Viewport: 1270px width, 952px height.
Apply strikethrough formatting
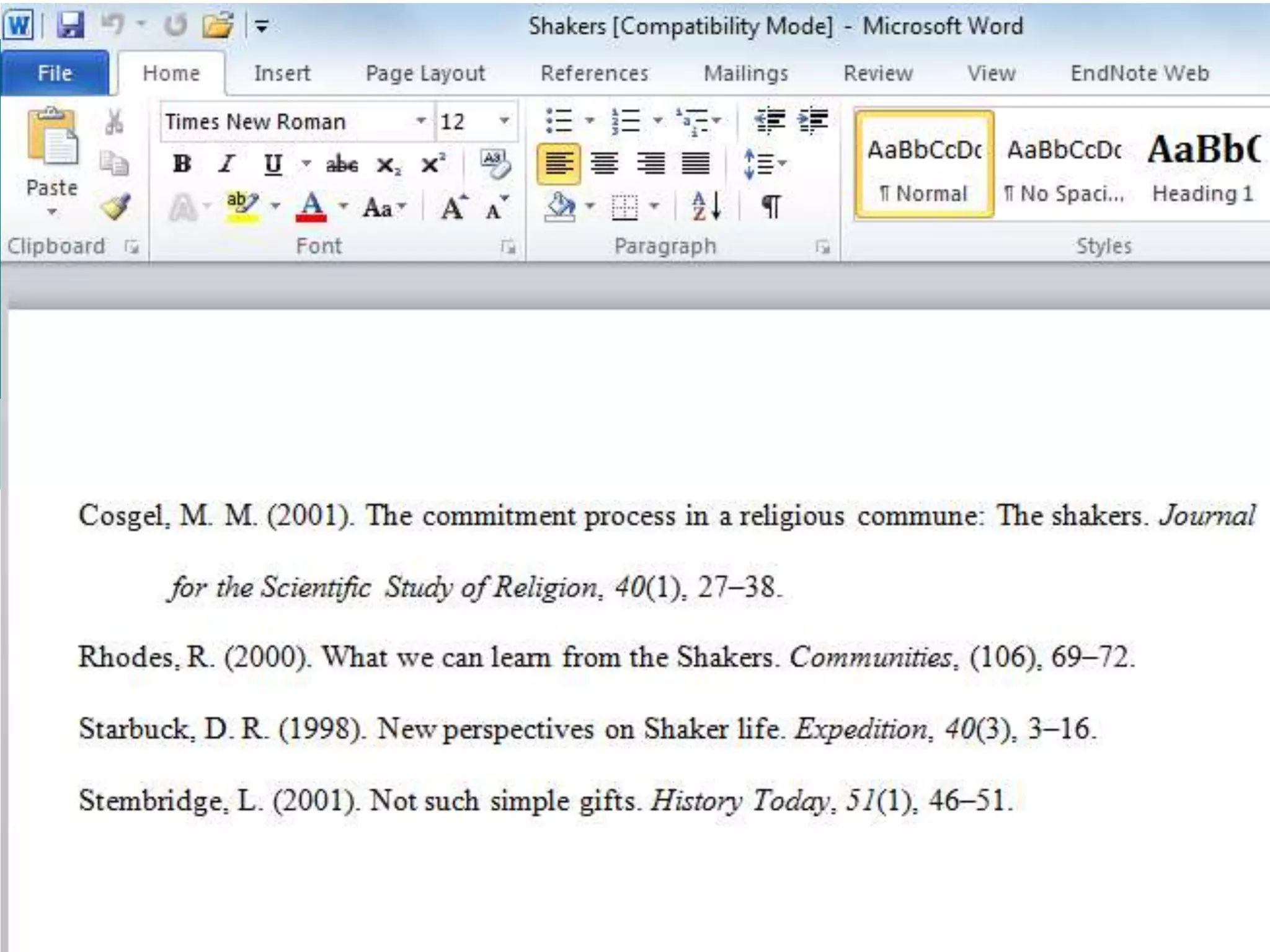pos(342,165)
